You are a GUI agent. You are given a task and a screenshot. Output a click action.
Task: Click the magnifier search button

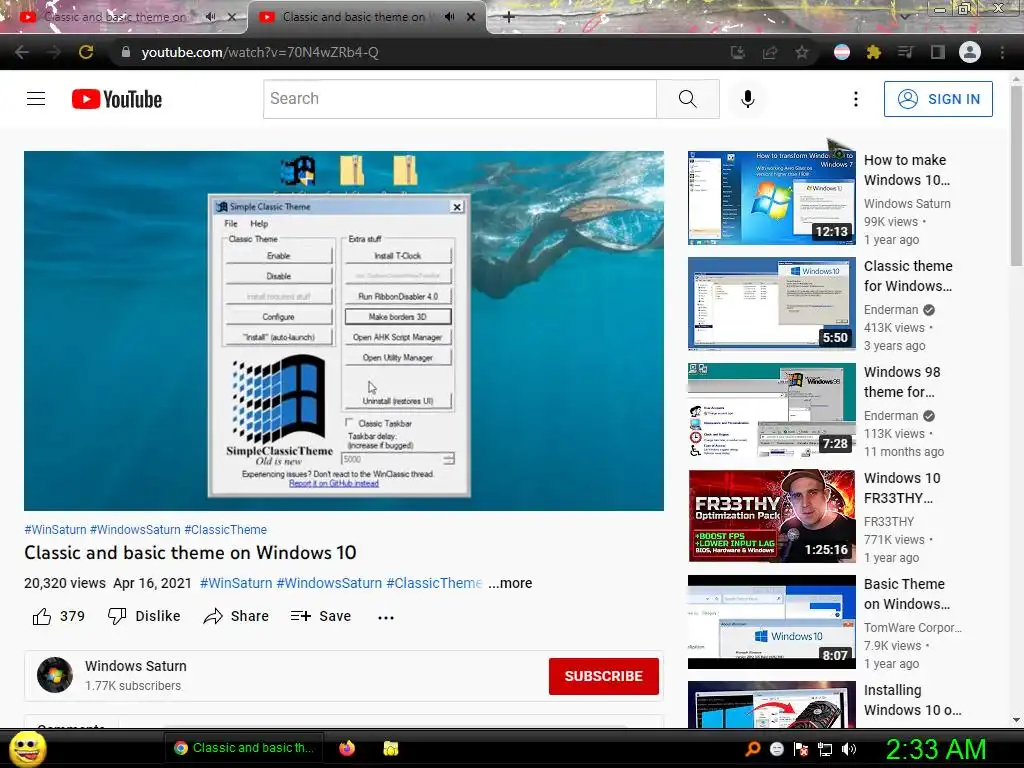coord(687,99)
